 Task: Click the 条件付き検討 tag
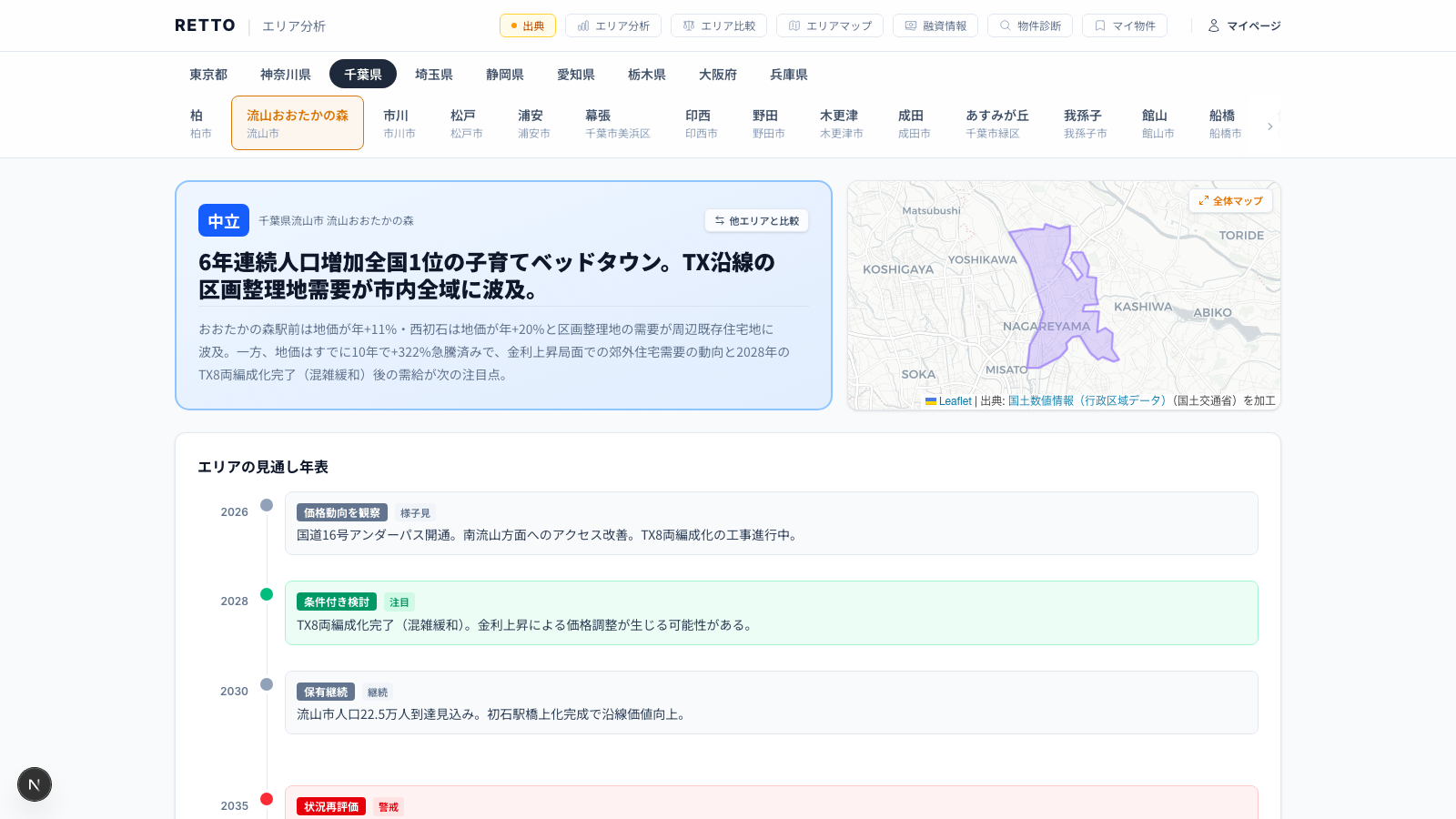coord(337,602)
